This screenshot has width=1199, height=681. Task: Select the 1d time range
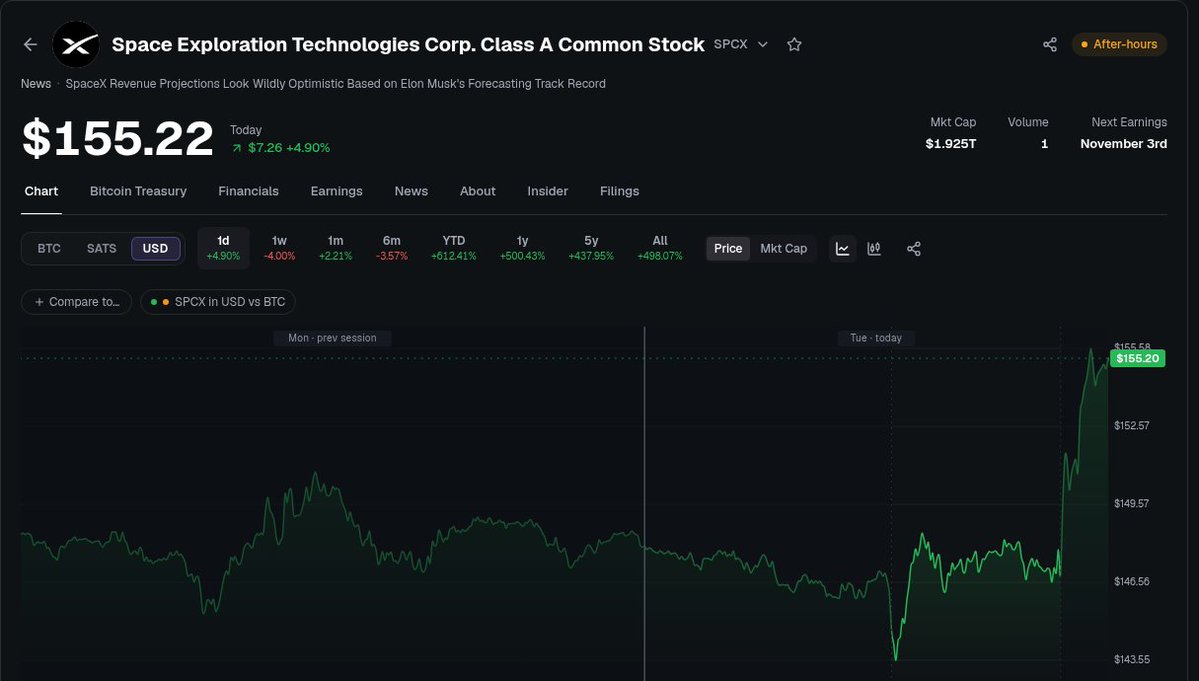223,248
